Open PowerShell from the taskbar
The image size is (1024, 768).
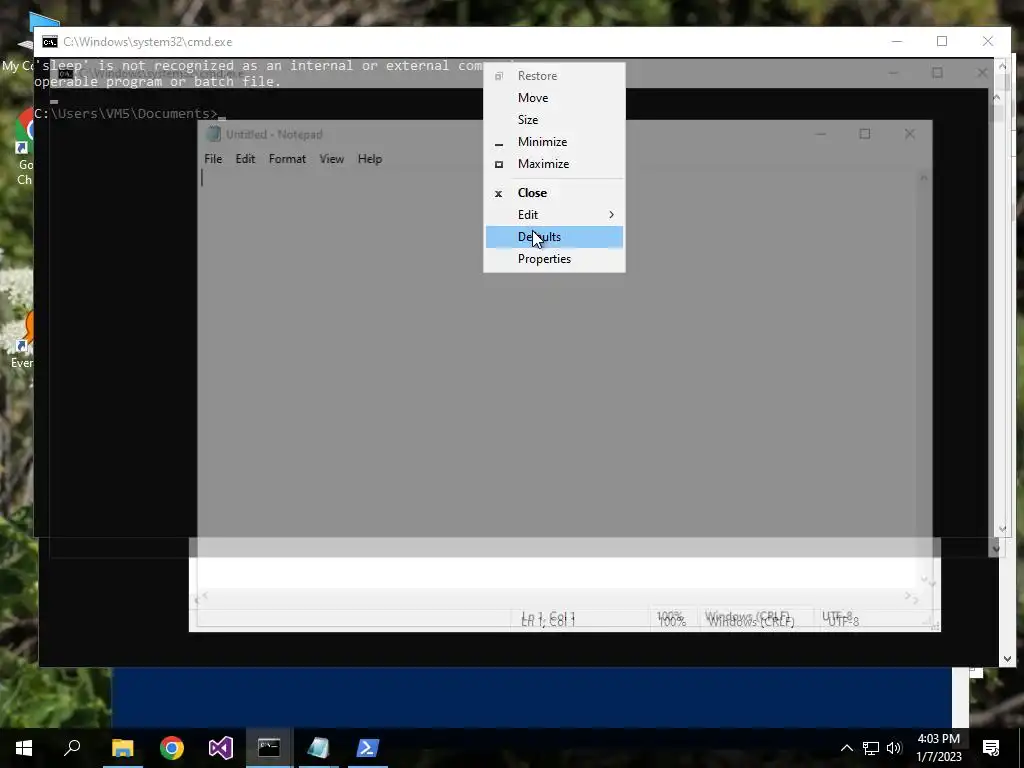367,748
